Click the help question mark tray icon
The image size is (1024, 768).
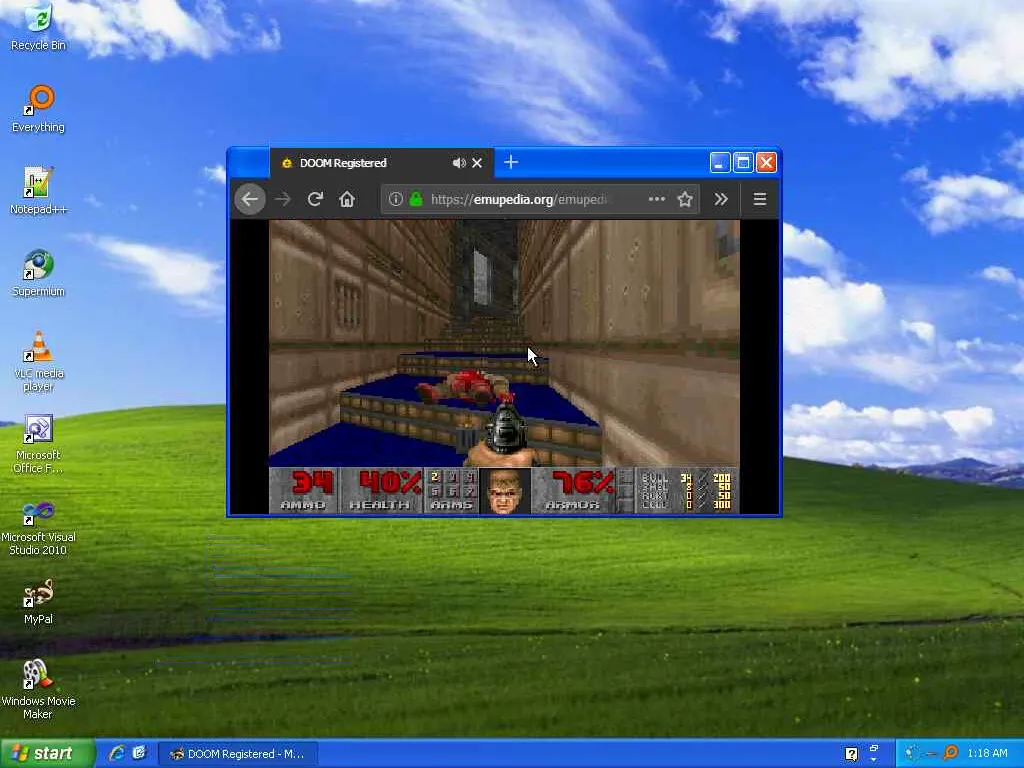click(x=851, y=754)
